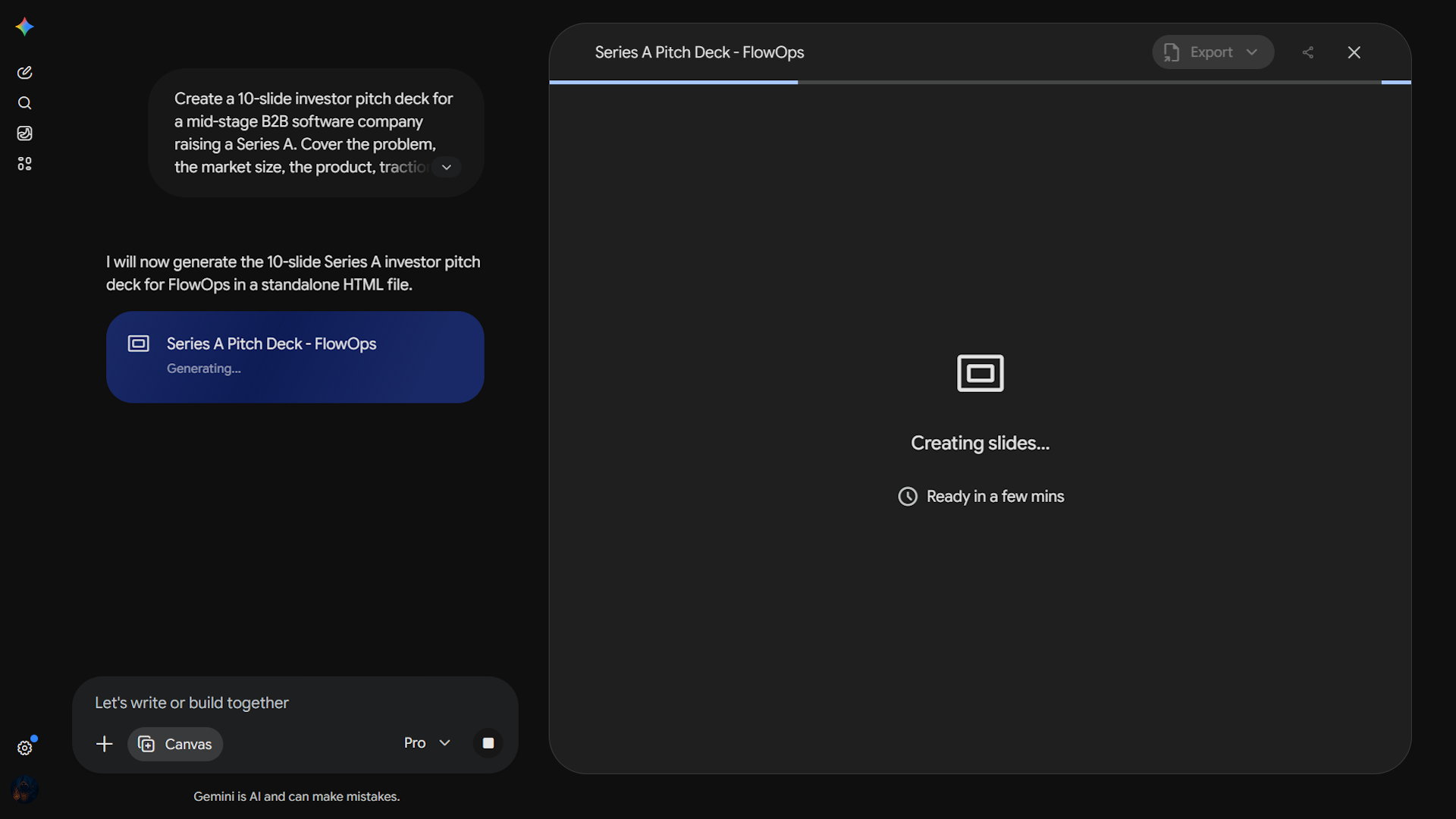Click the slide generation progress bar
Screen dimensions: 1456x819
(x=980, y=82)
